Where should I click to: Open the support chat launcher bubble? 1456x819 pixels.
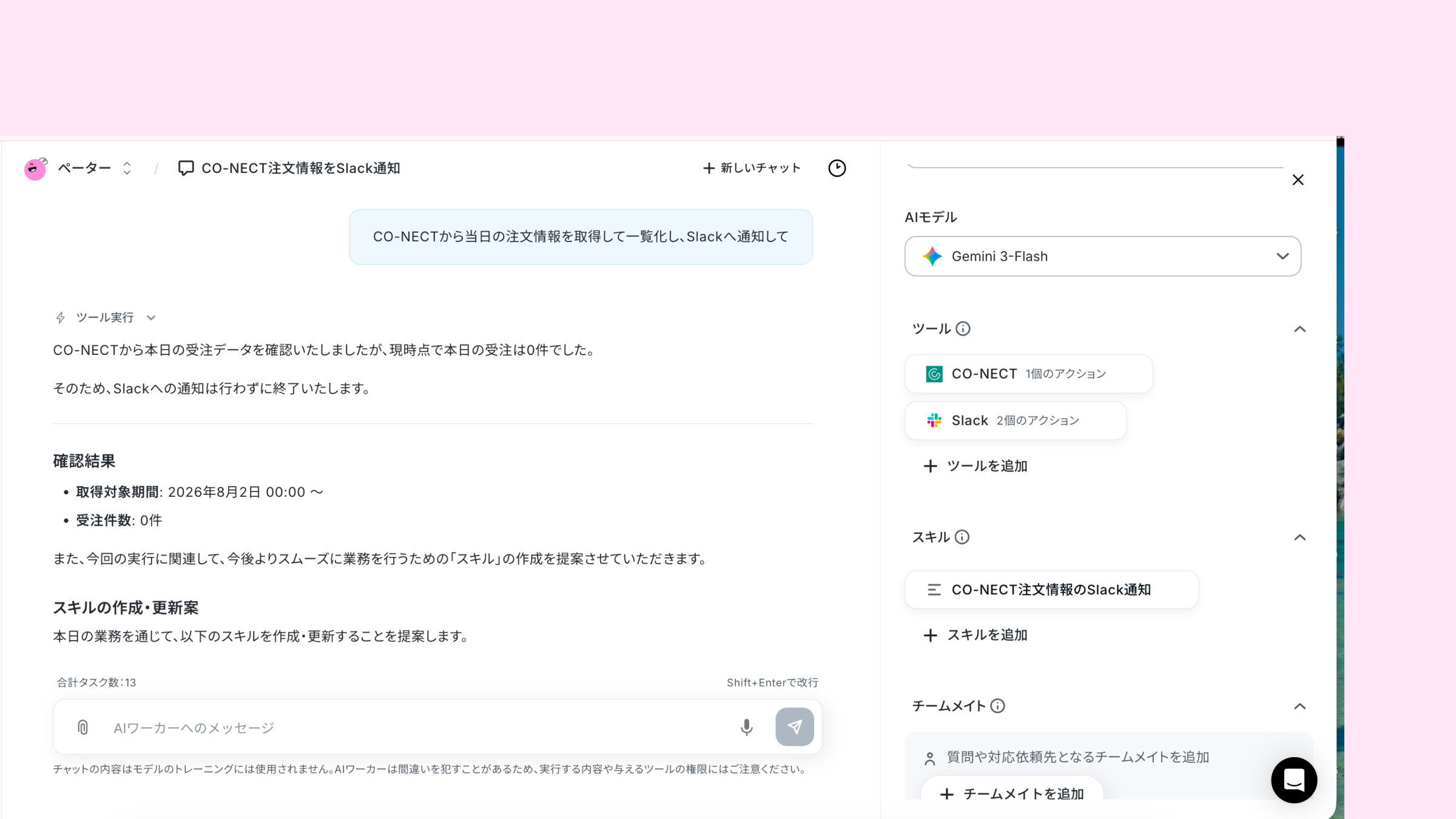pyautogui.click(x=1294, y=780)
